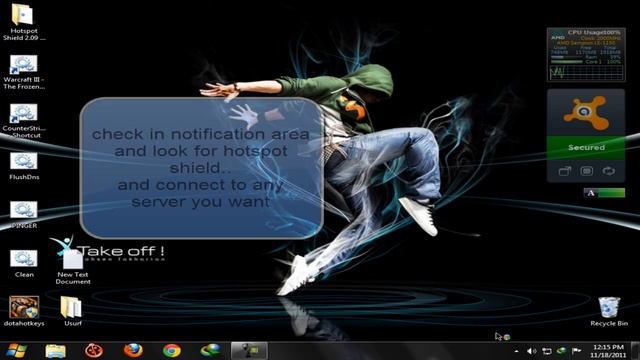Launch the red round app pinned on taskbar
Viewport: 640px width, 360px height.
[x=94, y=351]
